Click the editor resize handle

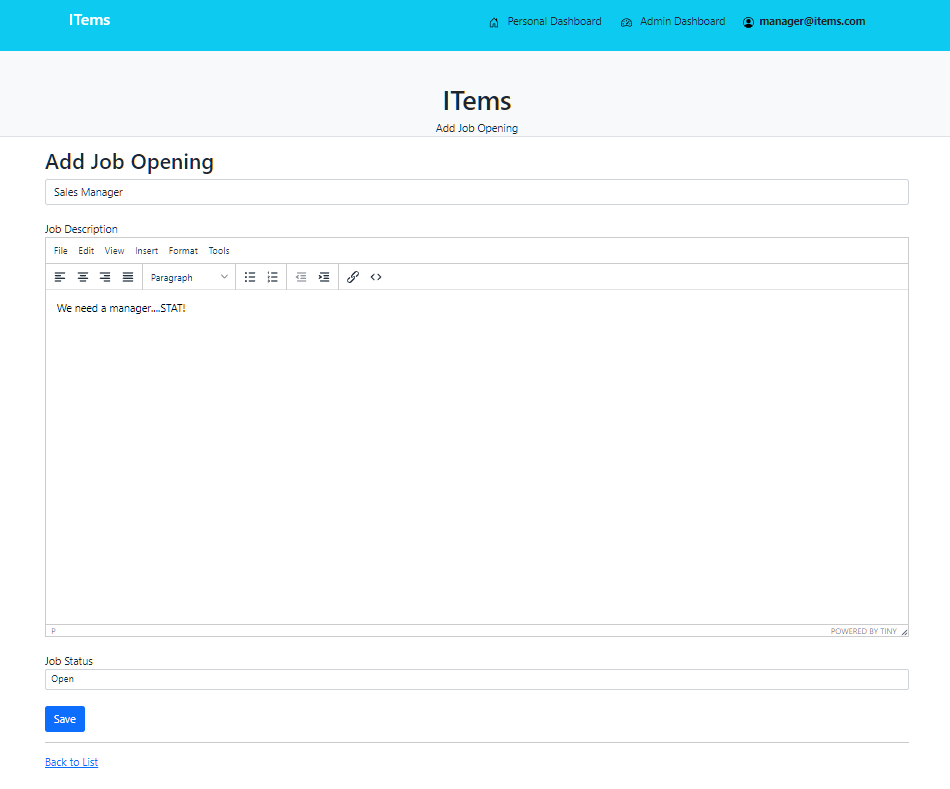coord(904,632)
